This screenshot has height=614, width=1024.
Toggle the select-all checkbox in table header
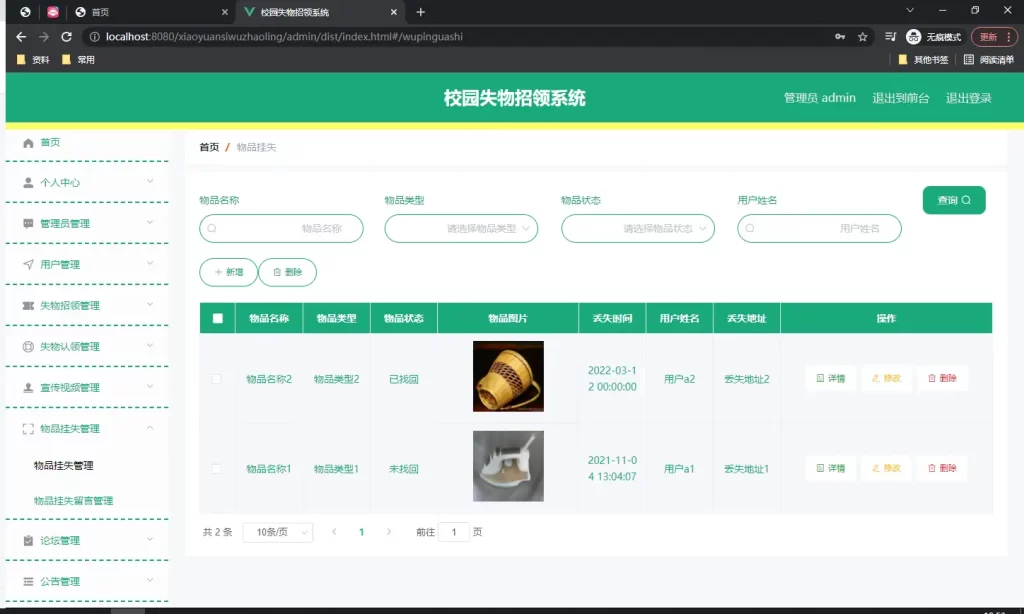[x=219, y=317]
